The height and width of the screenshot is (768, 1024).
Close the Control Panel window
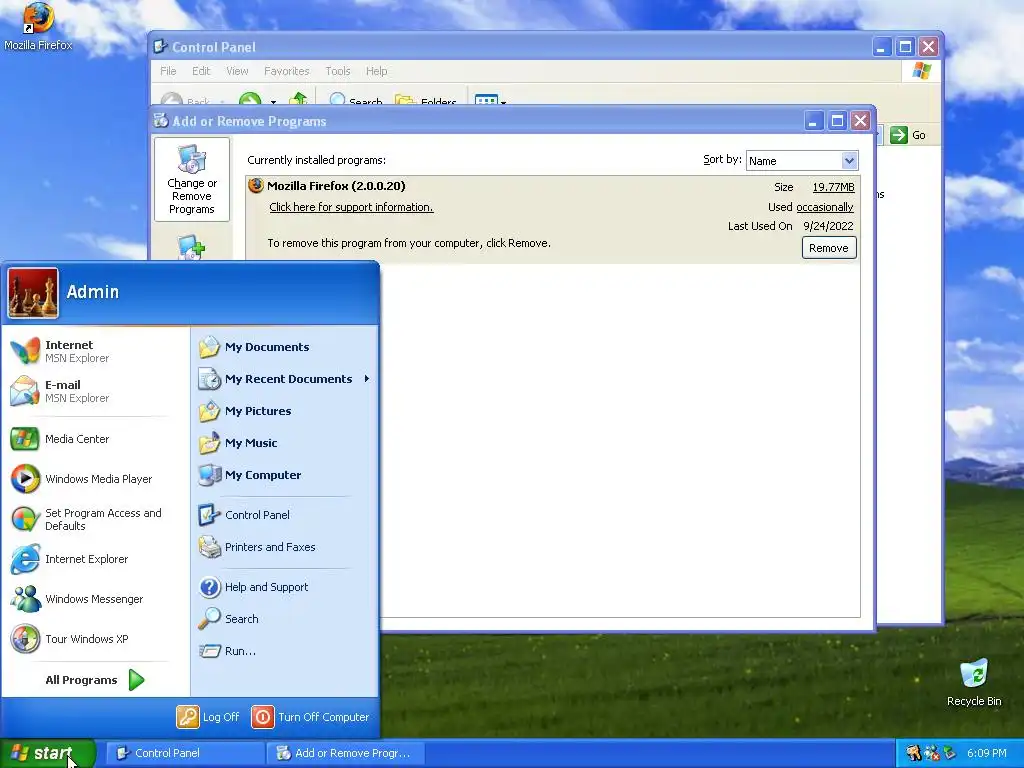pyautogui.click(x=928, y=46)
